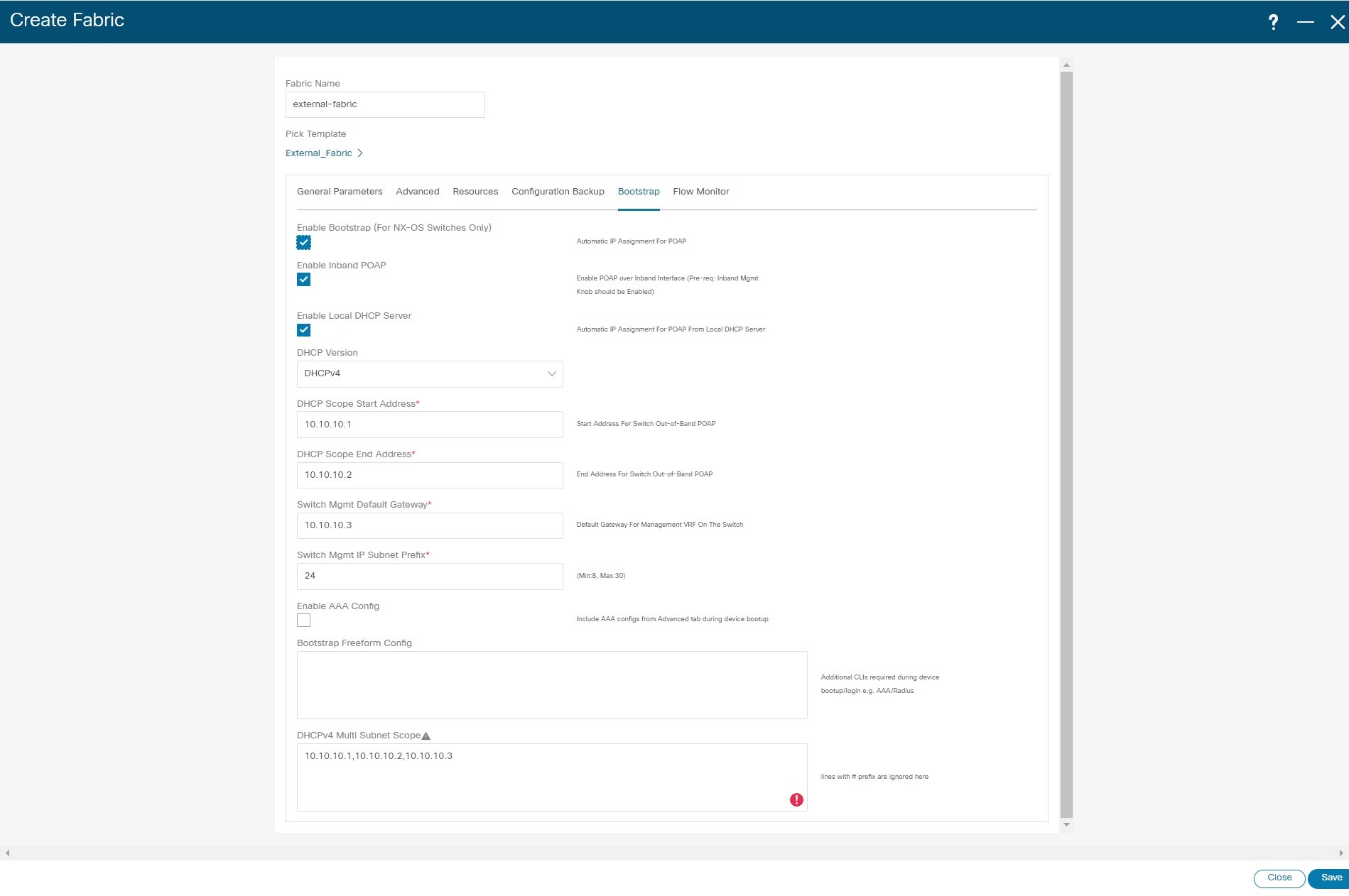Open the Advanced tab
Viewport: 1349px width, 896px height.
click(417, 191)
